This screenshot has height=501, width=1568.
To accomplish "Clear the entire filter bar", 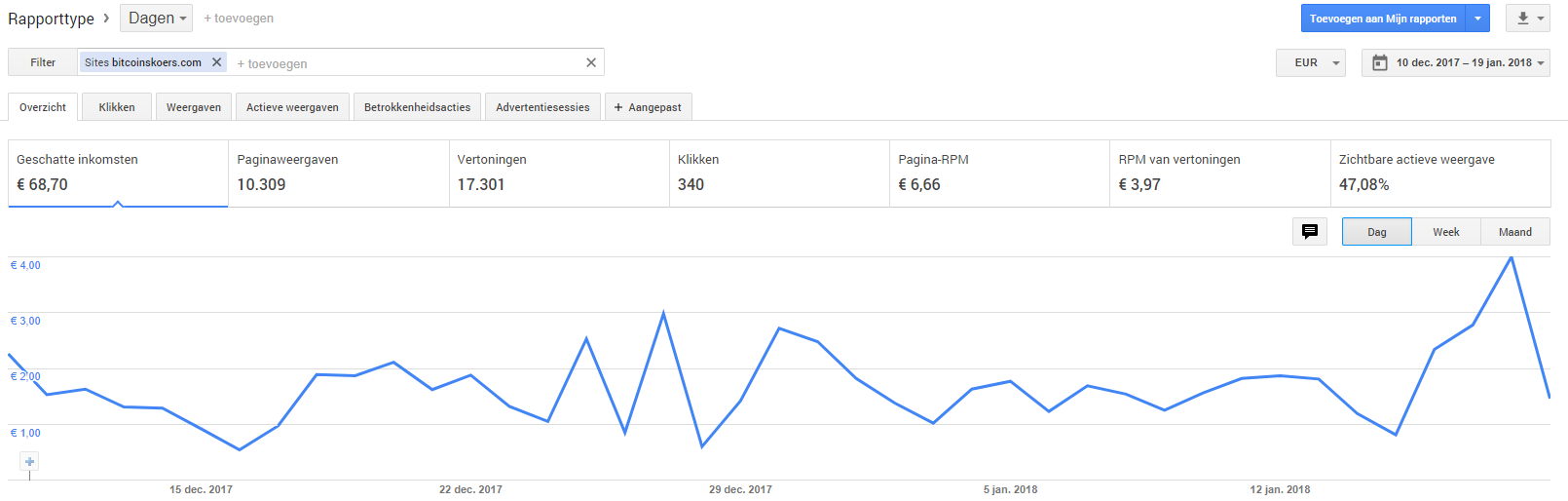I will [x=590, y=62].
